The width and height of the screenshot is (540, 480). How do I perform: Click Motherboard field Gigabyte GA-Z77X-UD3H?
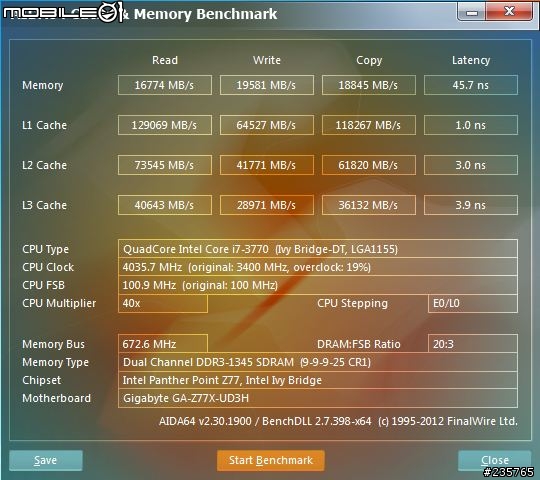coord(318,398)
